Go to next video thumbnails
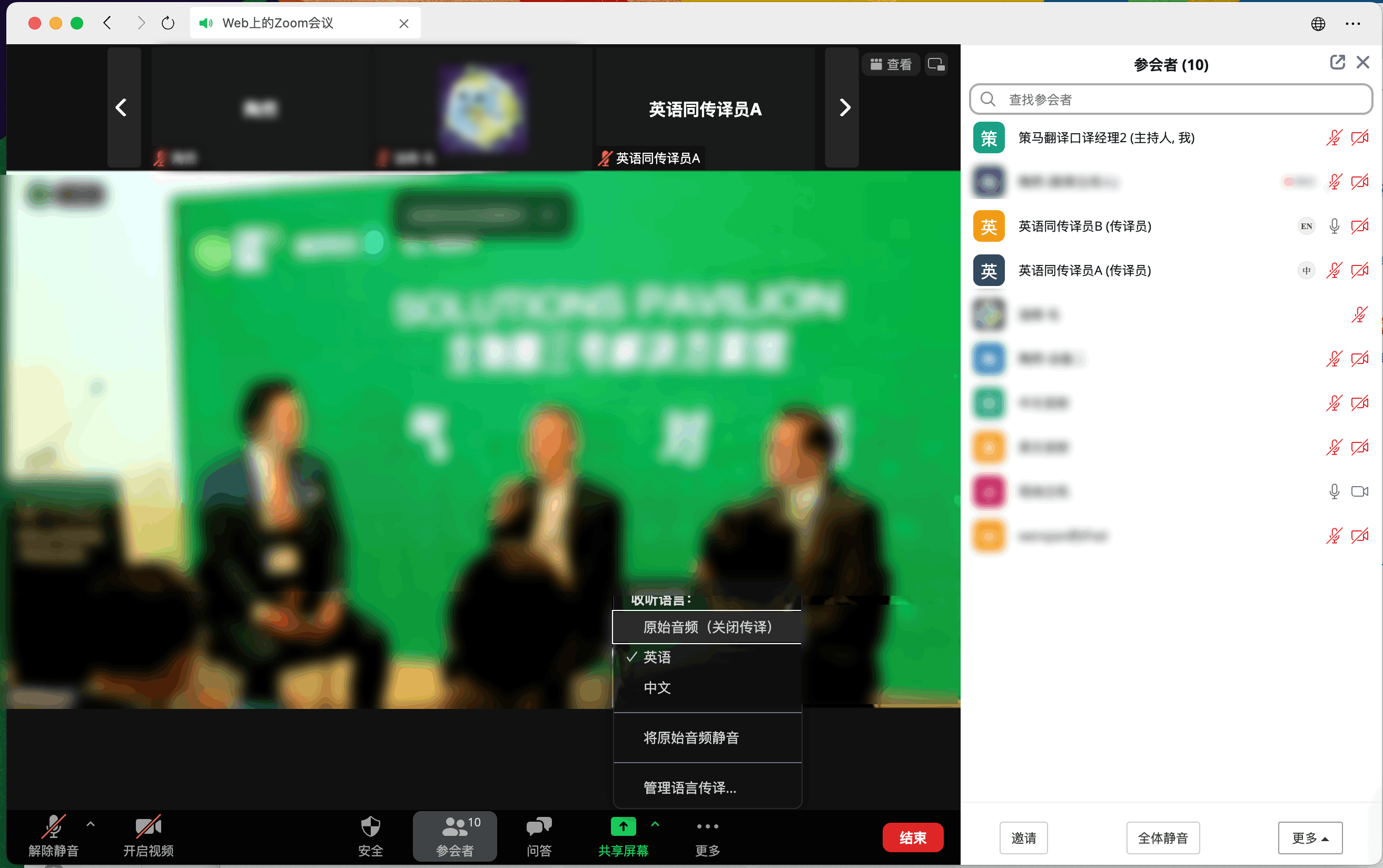 coord(843,107)
